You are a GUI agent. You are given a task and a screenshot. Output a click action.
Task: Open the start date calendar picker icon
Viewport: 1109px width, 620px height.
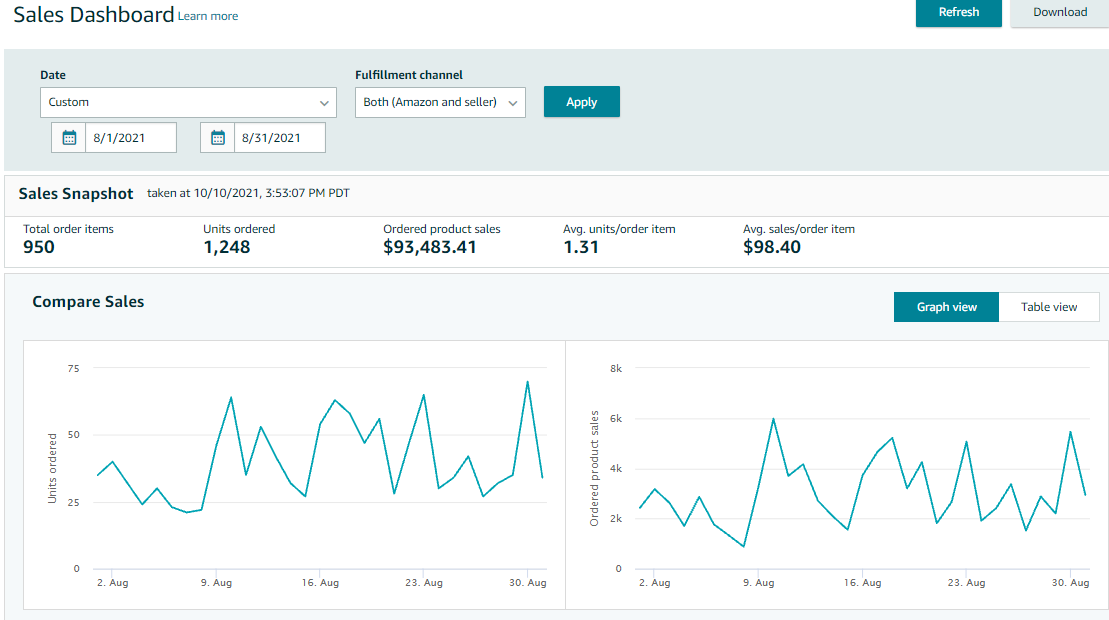pyautogui.click(x=69, y=138)
